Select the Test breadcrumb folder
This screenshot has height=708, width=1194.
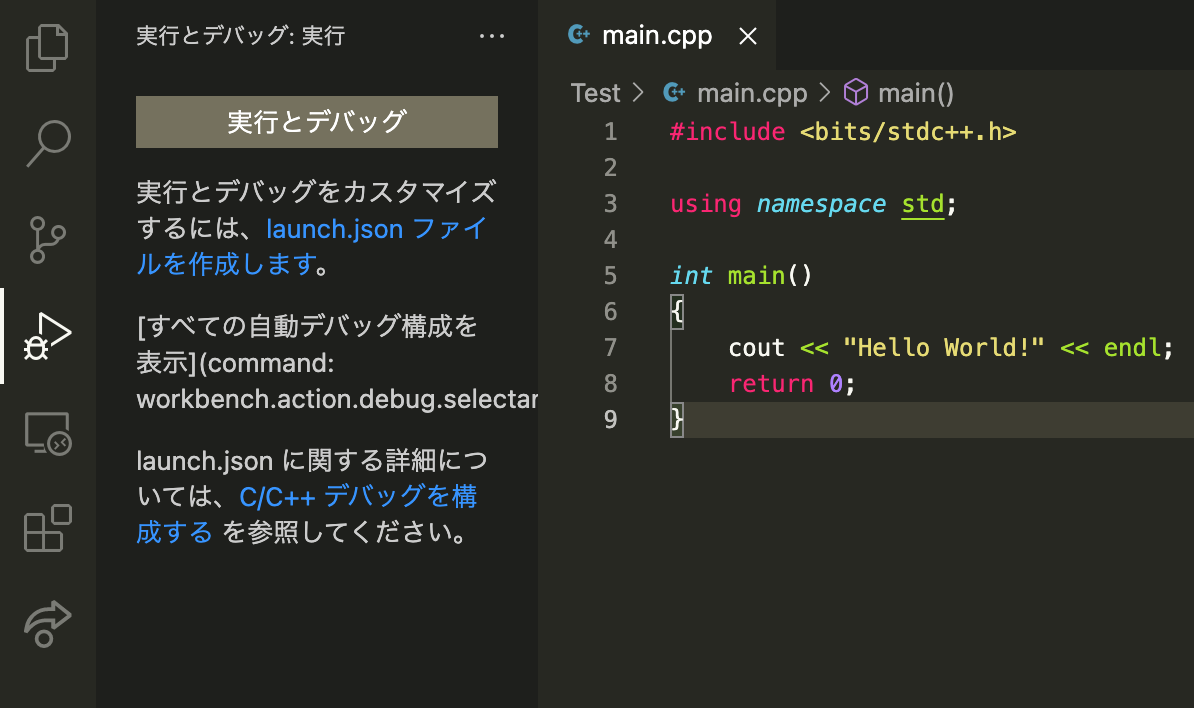(x=595, y=93)
